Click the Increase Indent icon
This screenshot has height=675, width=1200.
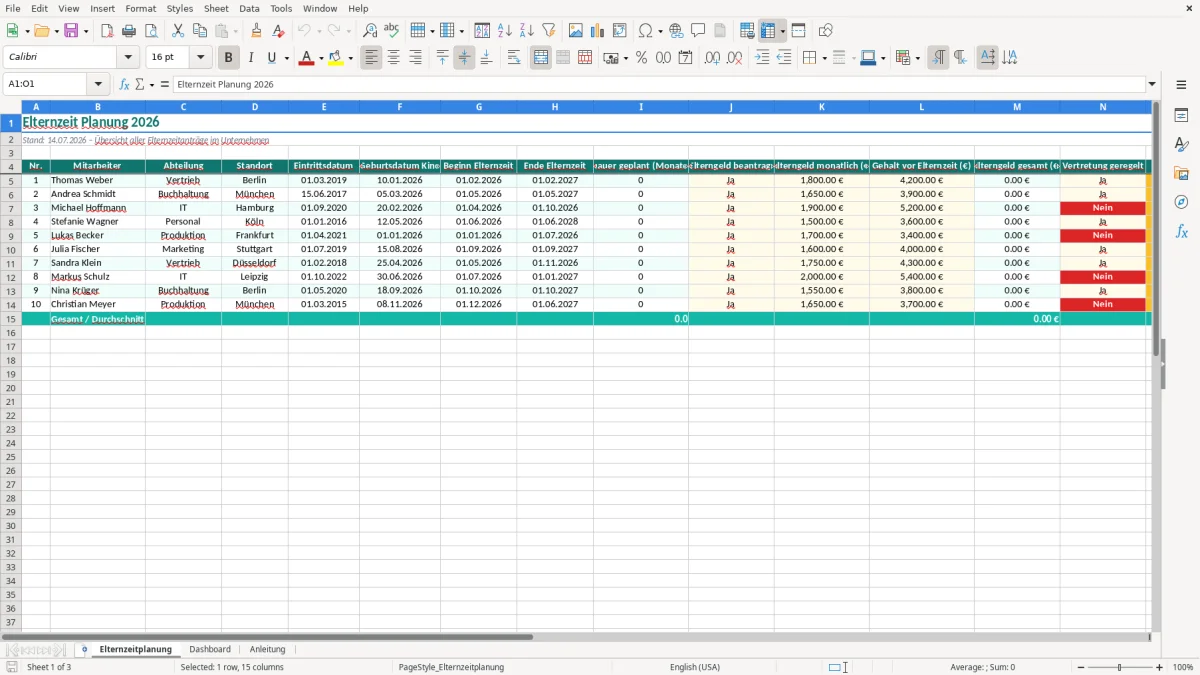pyautogui.click(x=762, y=58)
